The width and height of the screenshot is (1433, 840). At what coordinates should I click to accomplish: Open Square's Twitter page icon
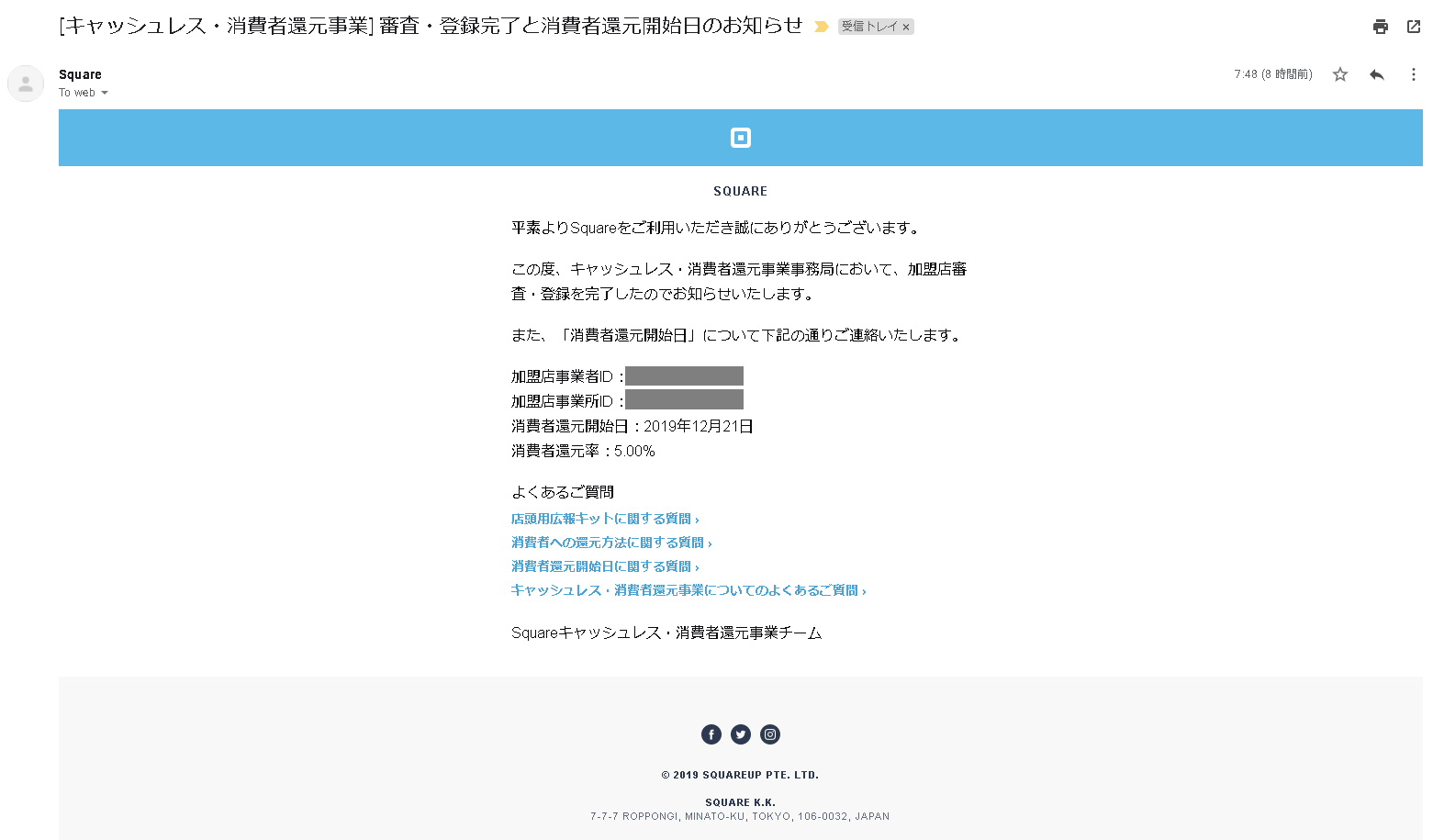[741, 734]
